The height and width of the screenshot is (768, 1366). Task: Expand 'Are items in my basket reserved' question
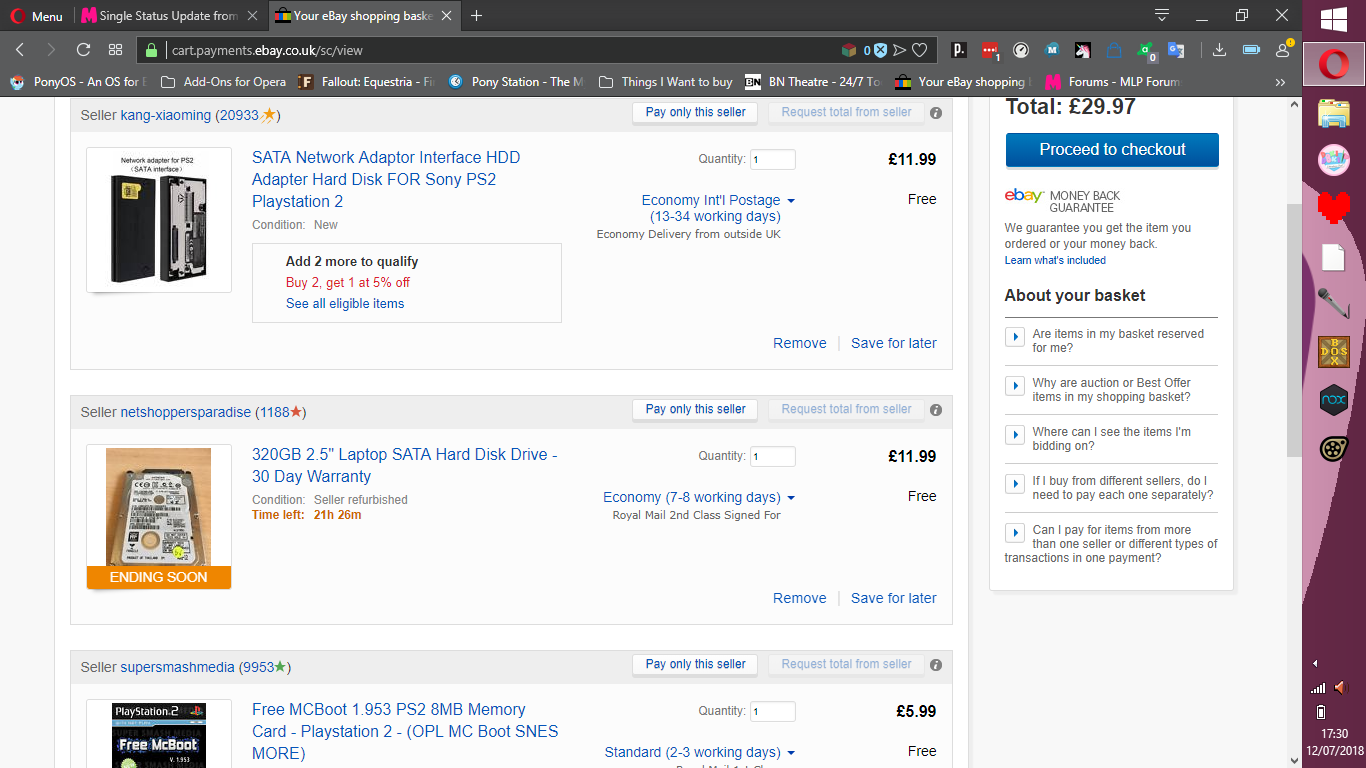(1014, 336)
